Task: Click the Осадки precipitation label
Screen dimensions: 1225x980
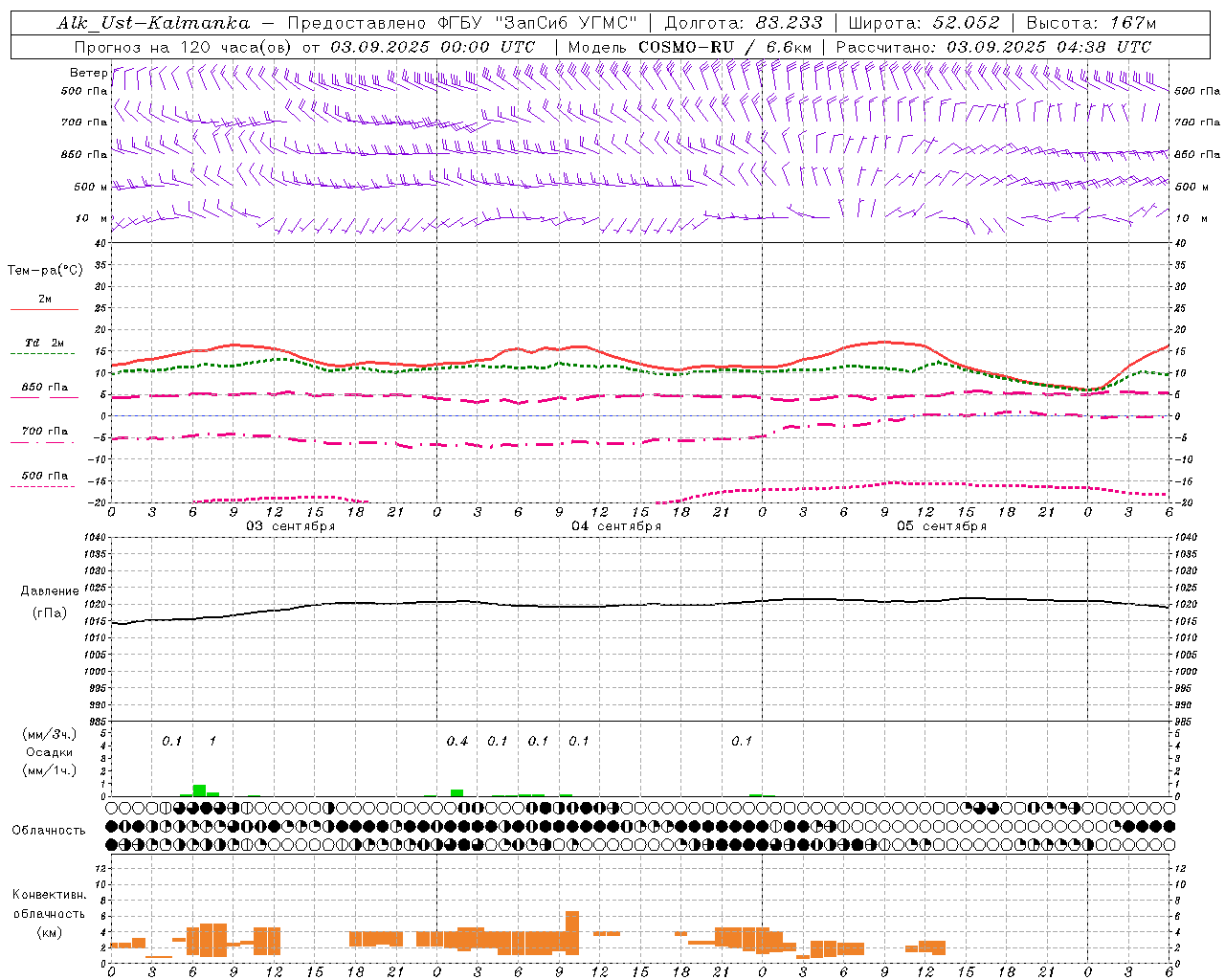Action: click(x=50, y=752)
